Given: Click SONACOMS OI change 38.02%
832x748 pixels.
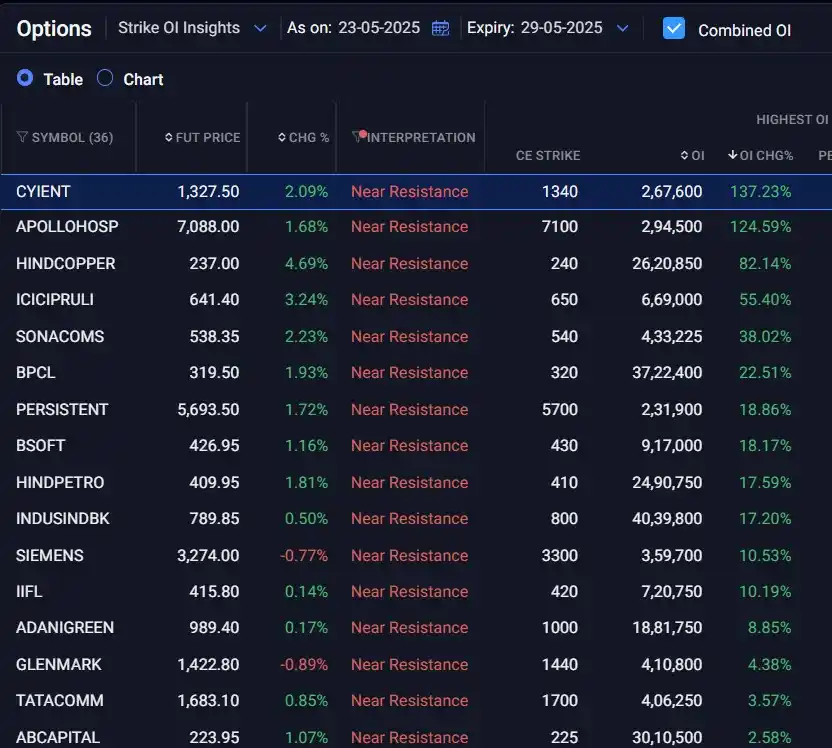Looking at the screenshot, I should click(x=765, y=337).
